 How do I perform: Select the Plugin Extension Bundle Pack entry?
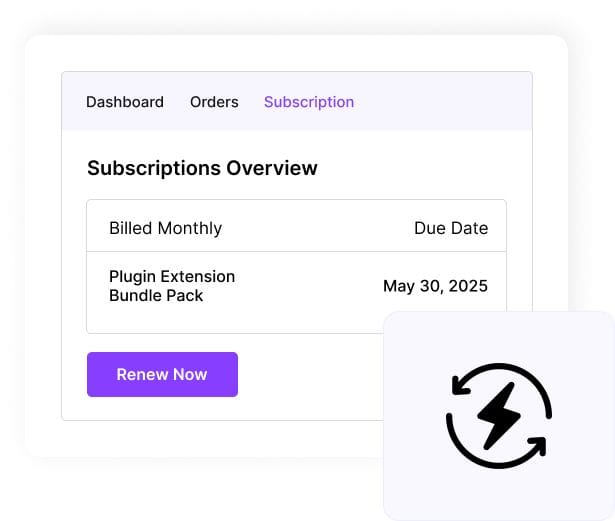172,286
